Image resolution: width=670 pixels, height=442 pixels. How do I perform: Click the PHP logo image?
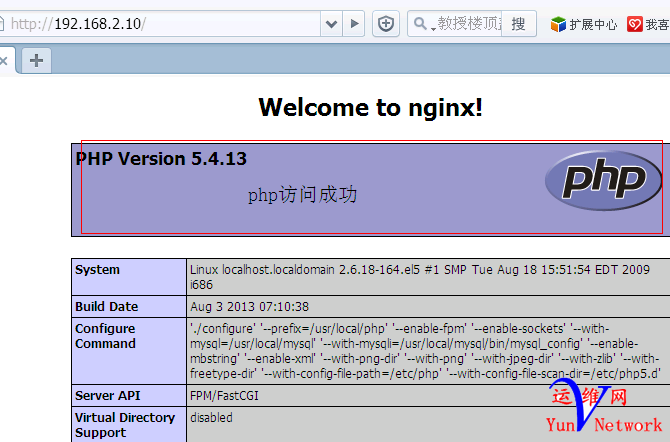pyautogui.click(x=603, y=180)
